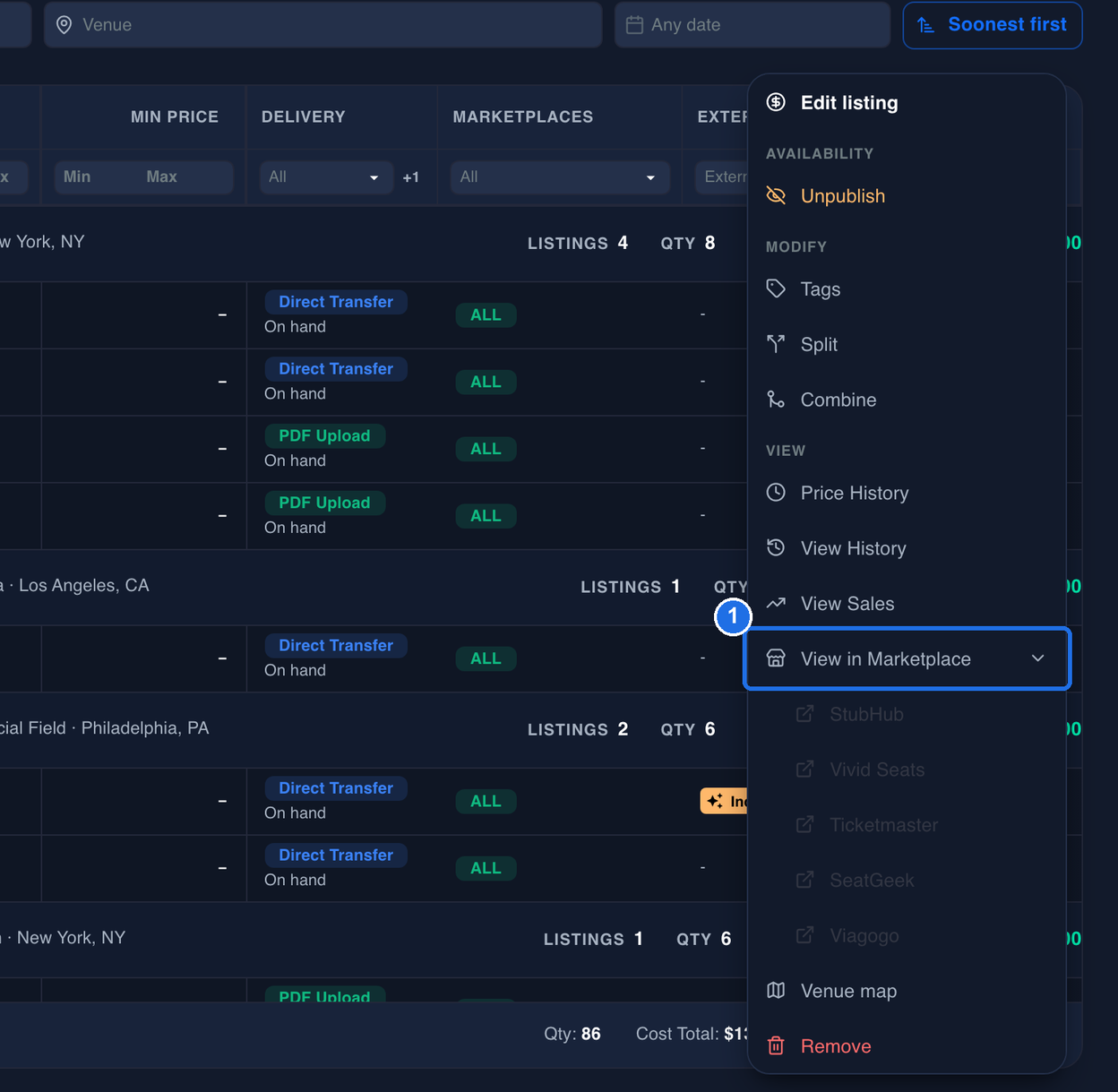The height and width of the screenshot is (1092, 1118).
Task: Click the Split arrow icon
Action: [776, 344]
